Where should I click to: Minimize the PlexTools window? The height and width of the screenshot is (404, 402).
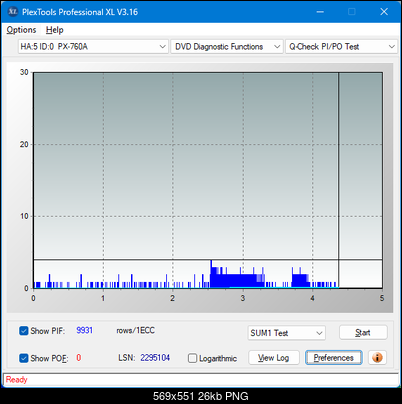(320, 12)
